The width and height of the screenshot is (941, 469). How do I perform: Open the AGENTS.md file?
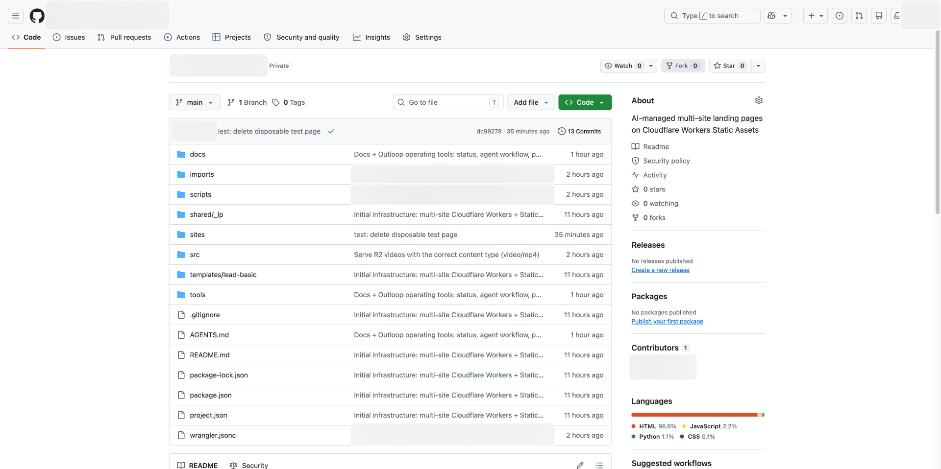point(209,335)
